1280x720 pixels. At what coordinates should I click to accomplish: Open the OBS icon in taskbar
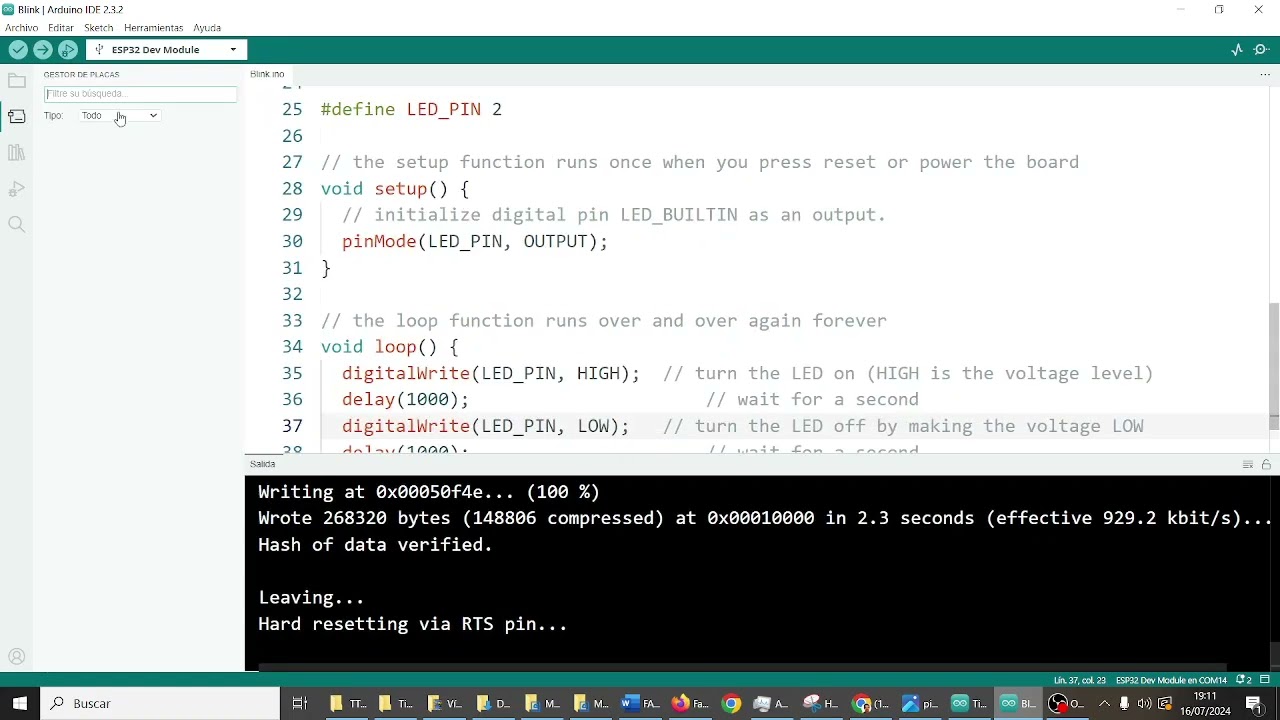(x=1066, y=703)
